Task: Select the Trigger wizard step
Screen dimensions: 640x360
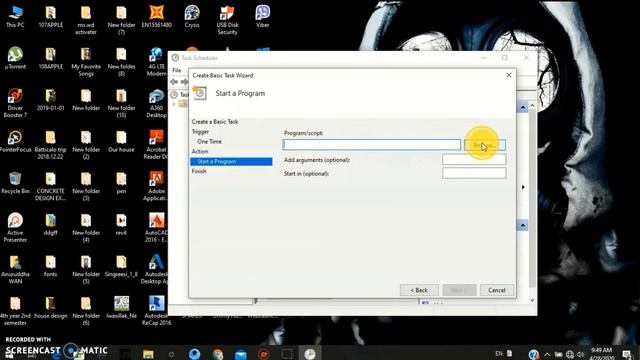Action: pos(200,131)
